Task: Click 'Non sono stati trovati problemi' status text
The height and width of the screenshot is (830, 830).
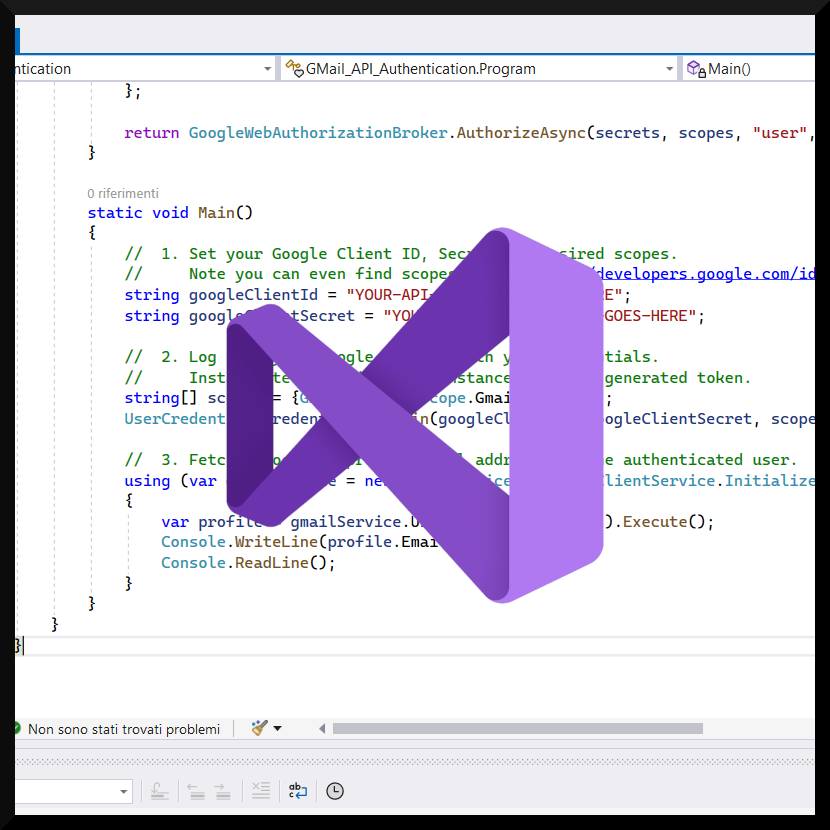Action: point(123,728)
